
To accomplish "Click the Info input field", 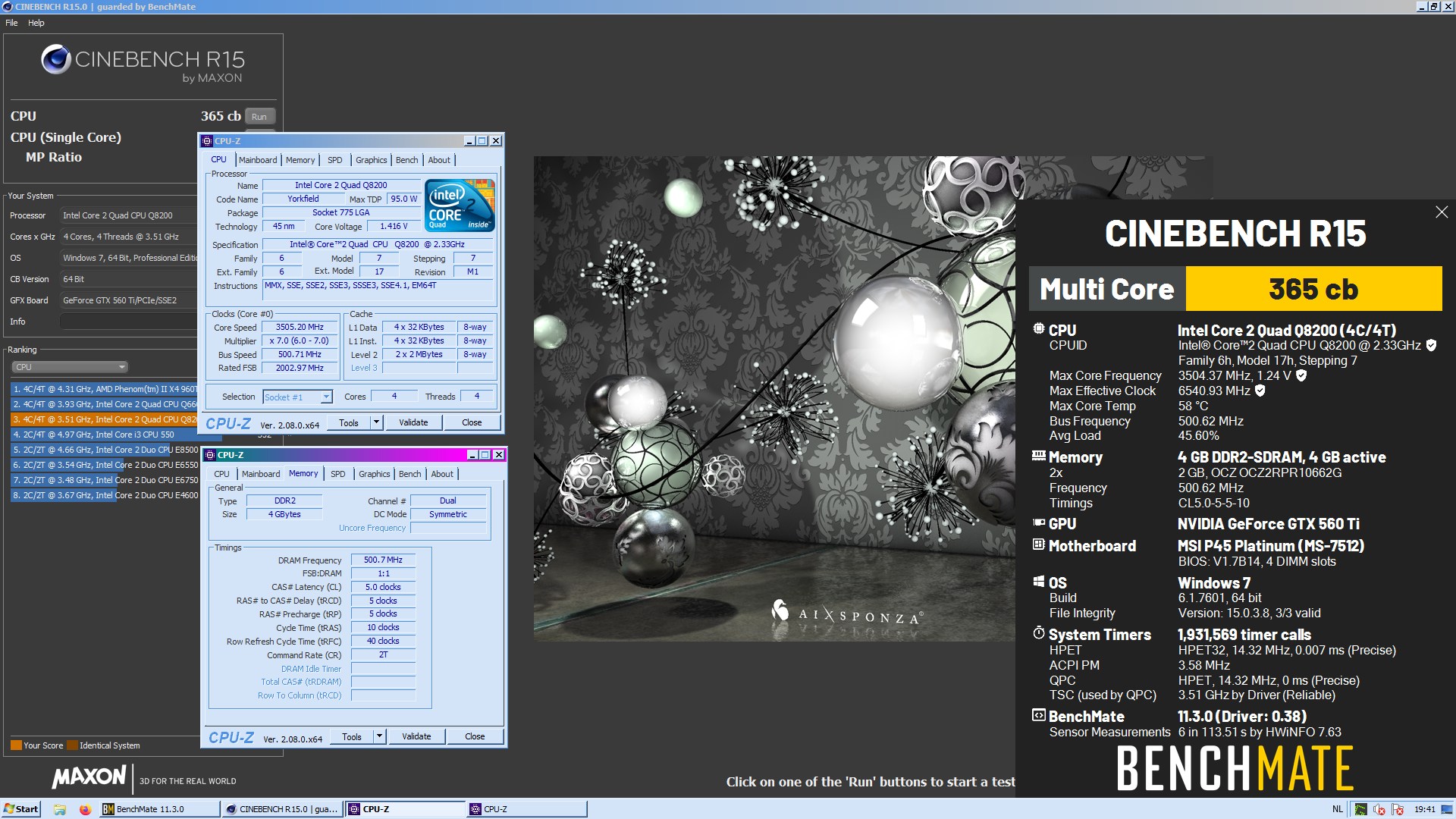I will point(129,322).
